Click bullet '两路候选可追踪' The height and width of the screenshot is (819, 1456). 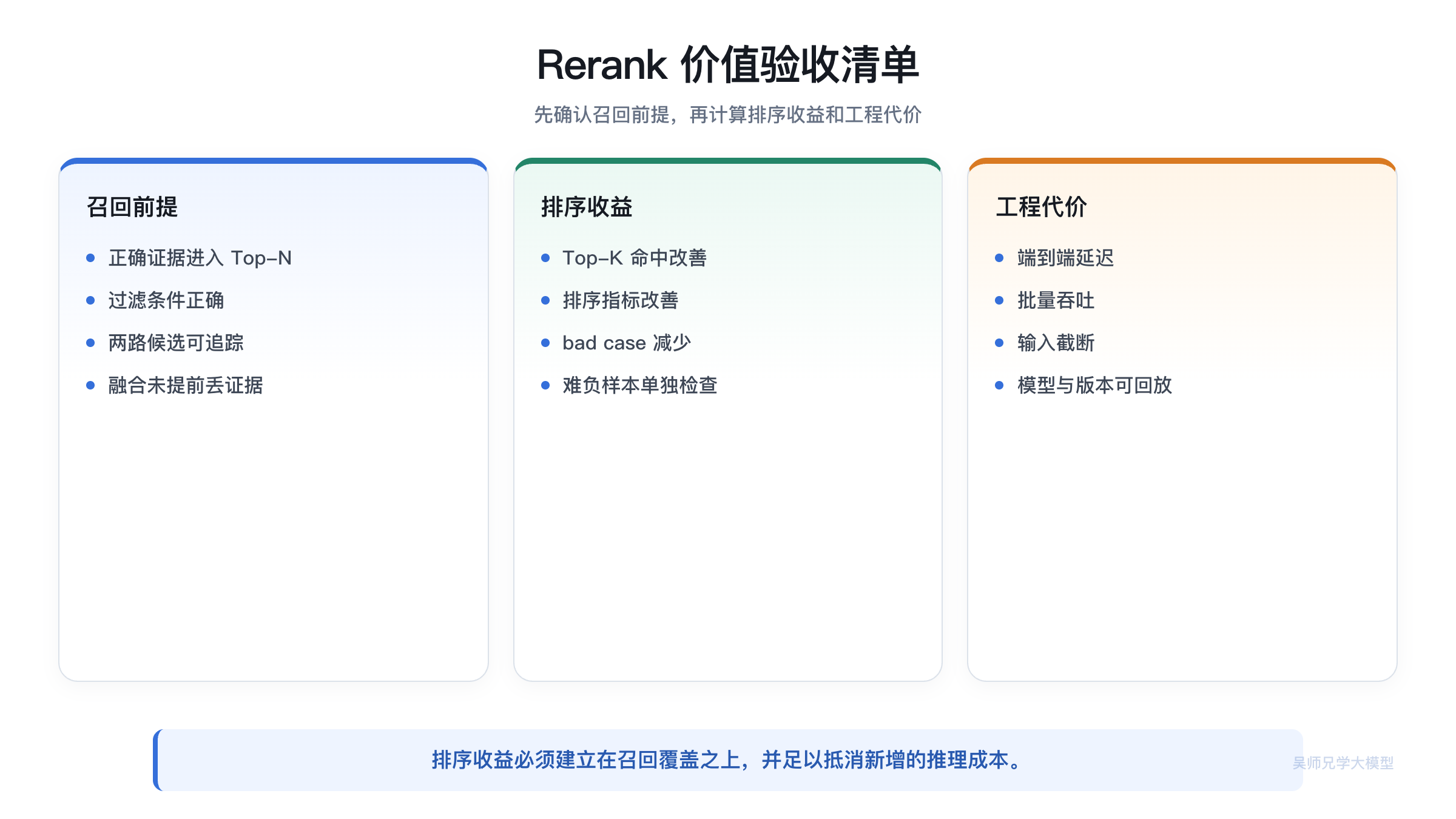pyautogui.click(x=176, y=343)
